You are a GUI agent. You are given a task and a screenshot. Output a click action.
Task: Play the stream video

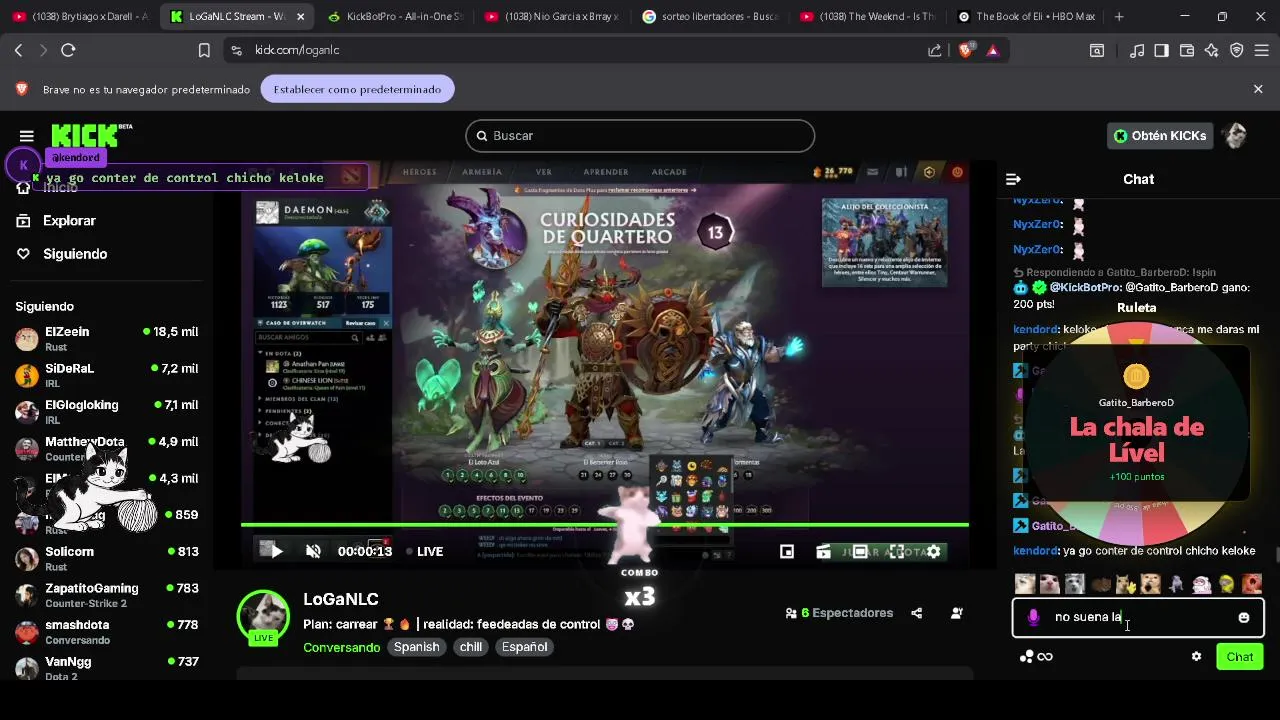(277, 551)
